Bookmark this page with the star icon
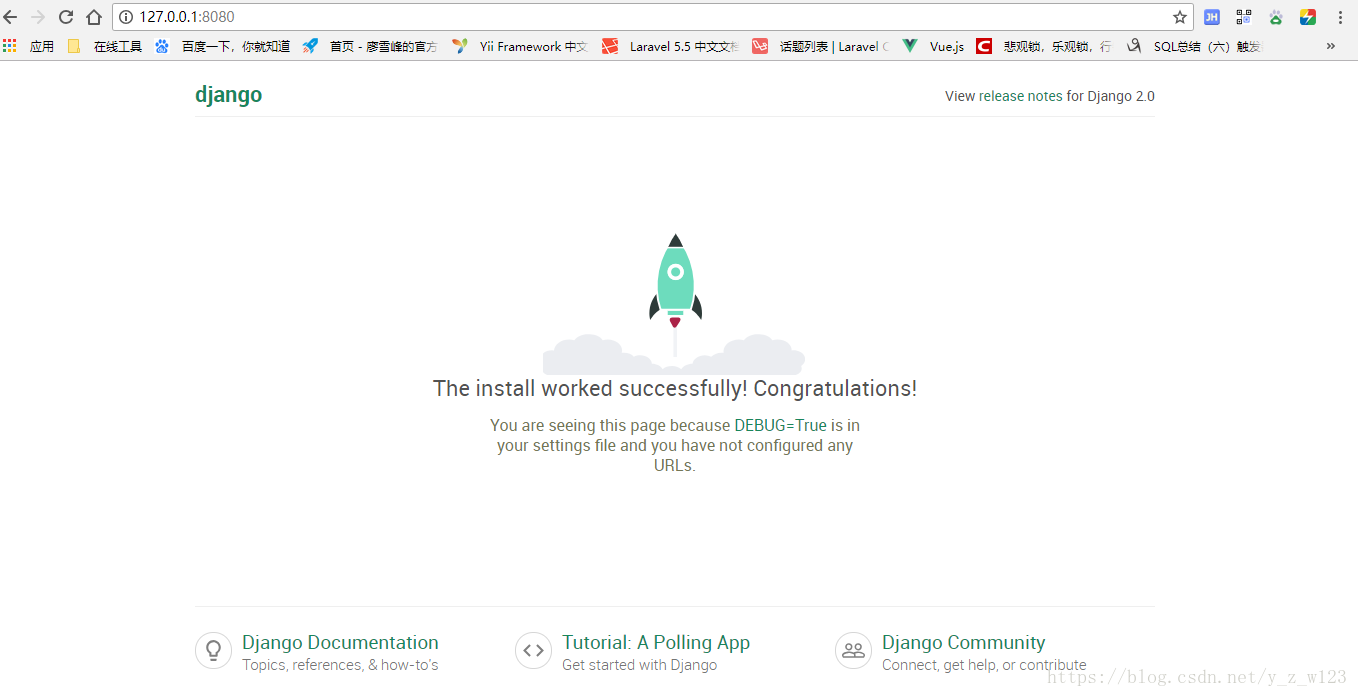The width and height of the screenshot is (1358, 697). 1180,17
